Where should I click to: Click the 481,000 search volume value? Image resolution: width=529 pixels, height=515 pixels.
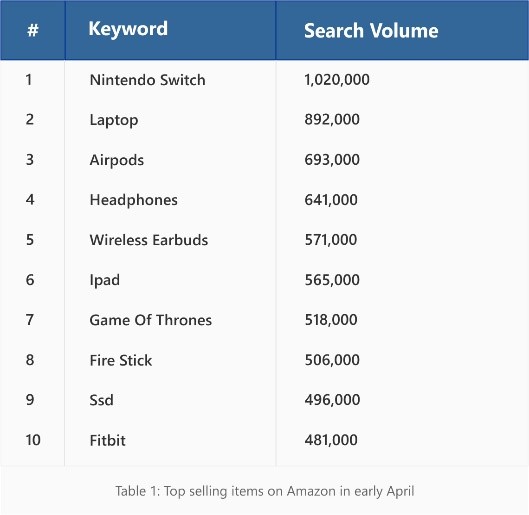[x=331, y=440]
